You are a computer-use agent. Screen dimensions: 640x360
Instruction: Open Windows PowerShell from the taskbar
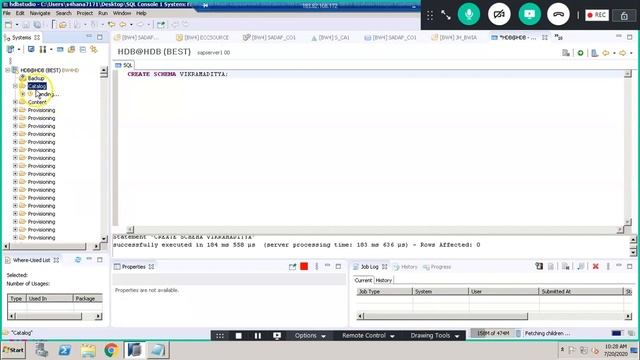64,350
